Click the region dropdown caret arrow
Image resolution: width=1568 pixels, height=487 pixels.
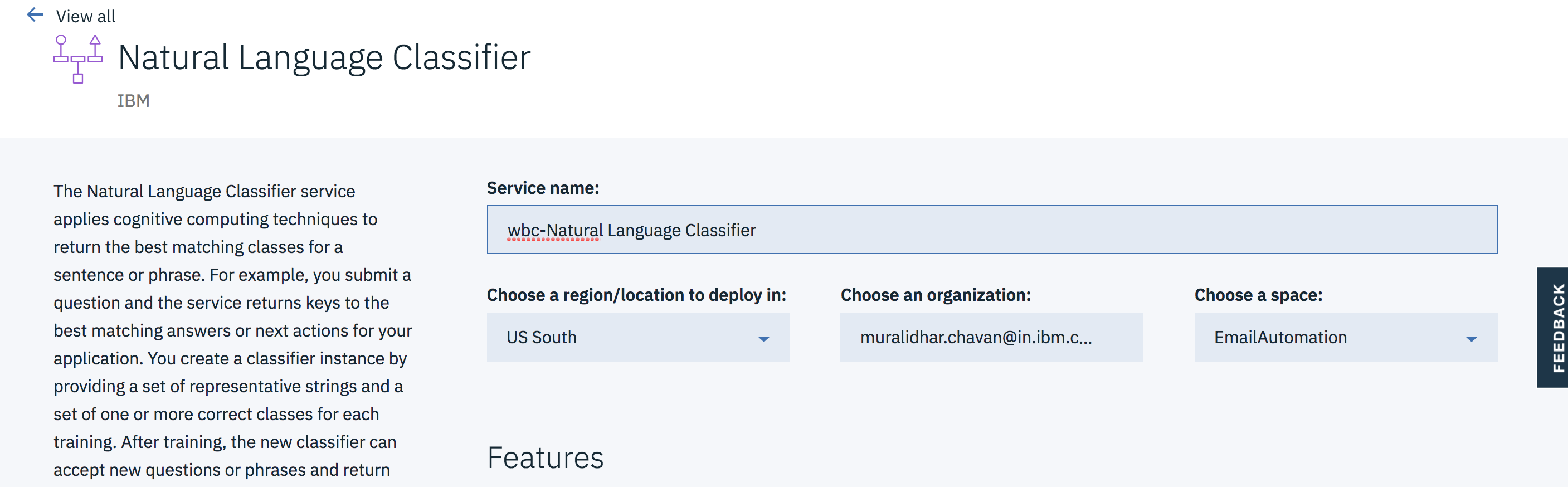click(763, 339)
